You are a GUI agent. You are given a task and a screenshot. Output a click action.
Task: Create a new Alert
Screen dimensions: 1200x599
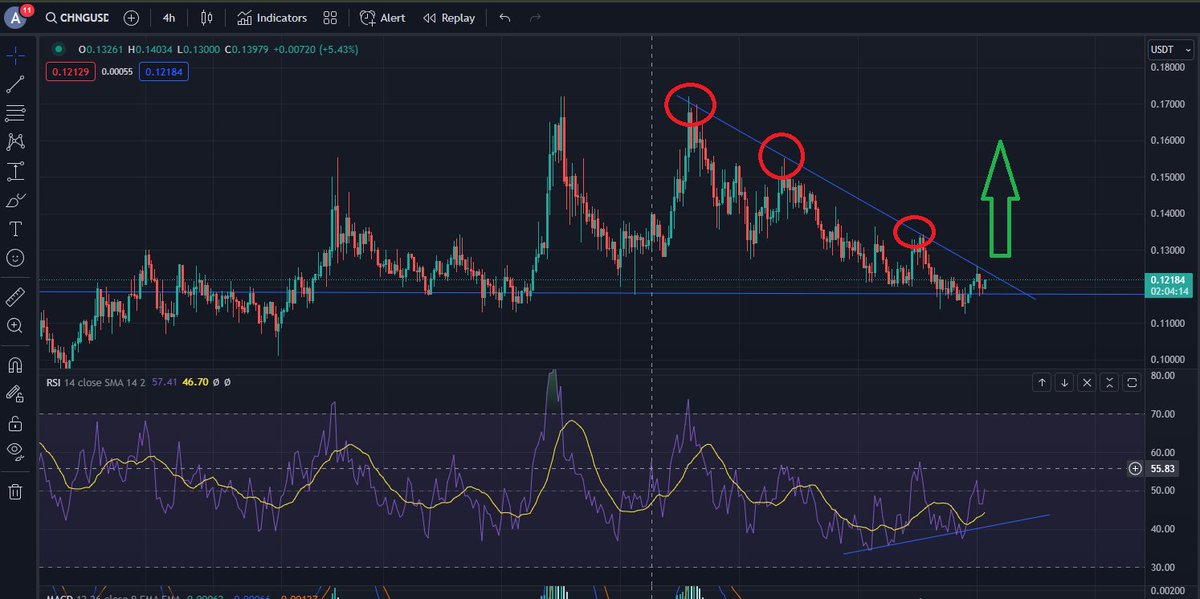pos(383,18)
